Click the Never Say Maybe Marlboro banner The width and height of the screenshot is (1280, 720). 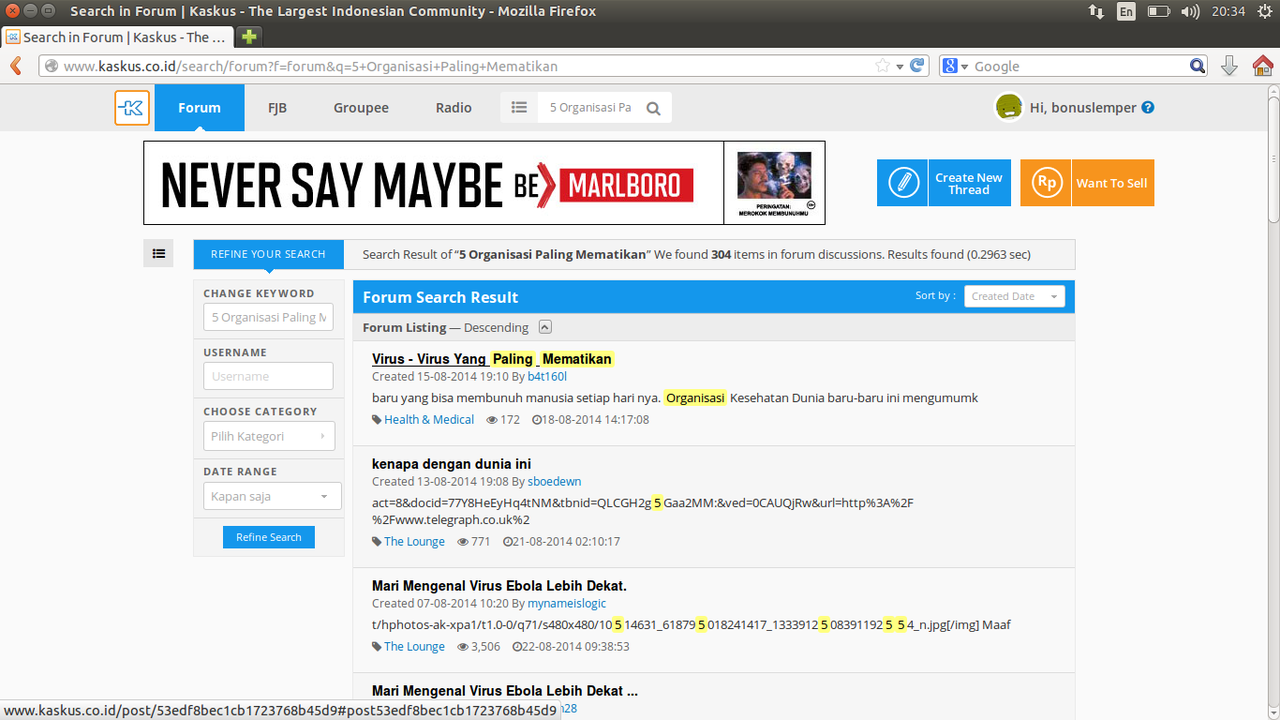click(x=484, y=183)
